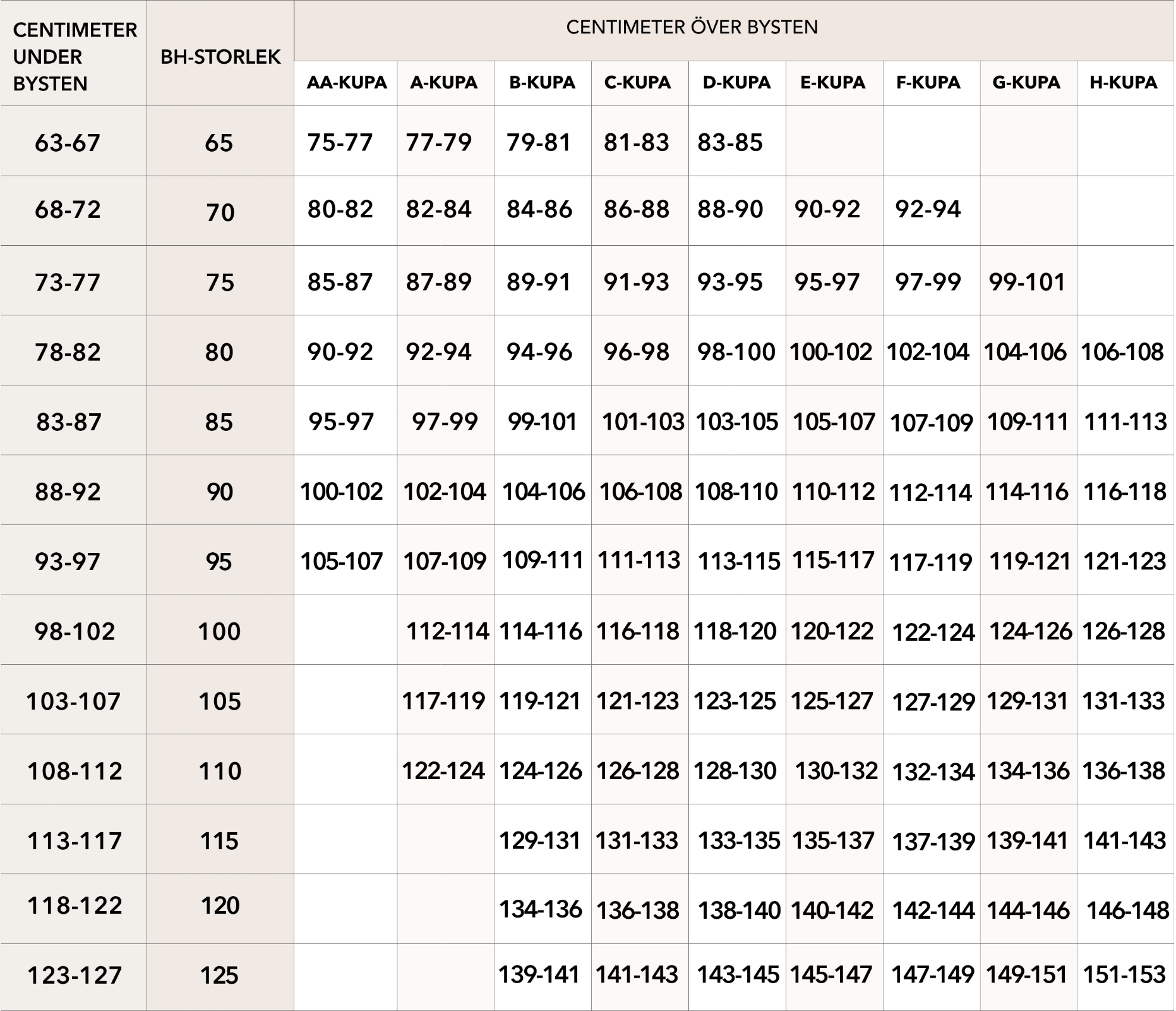1176x1011 pixels.
Task: Click the 125-127 cell in E-KUPA column
Action: pyautogui.click(x=832, y=701)
